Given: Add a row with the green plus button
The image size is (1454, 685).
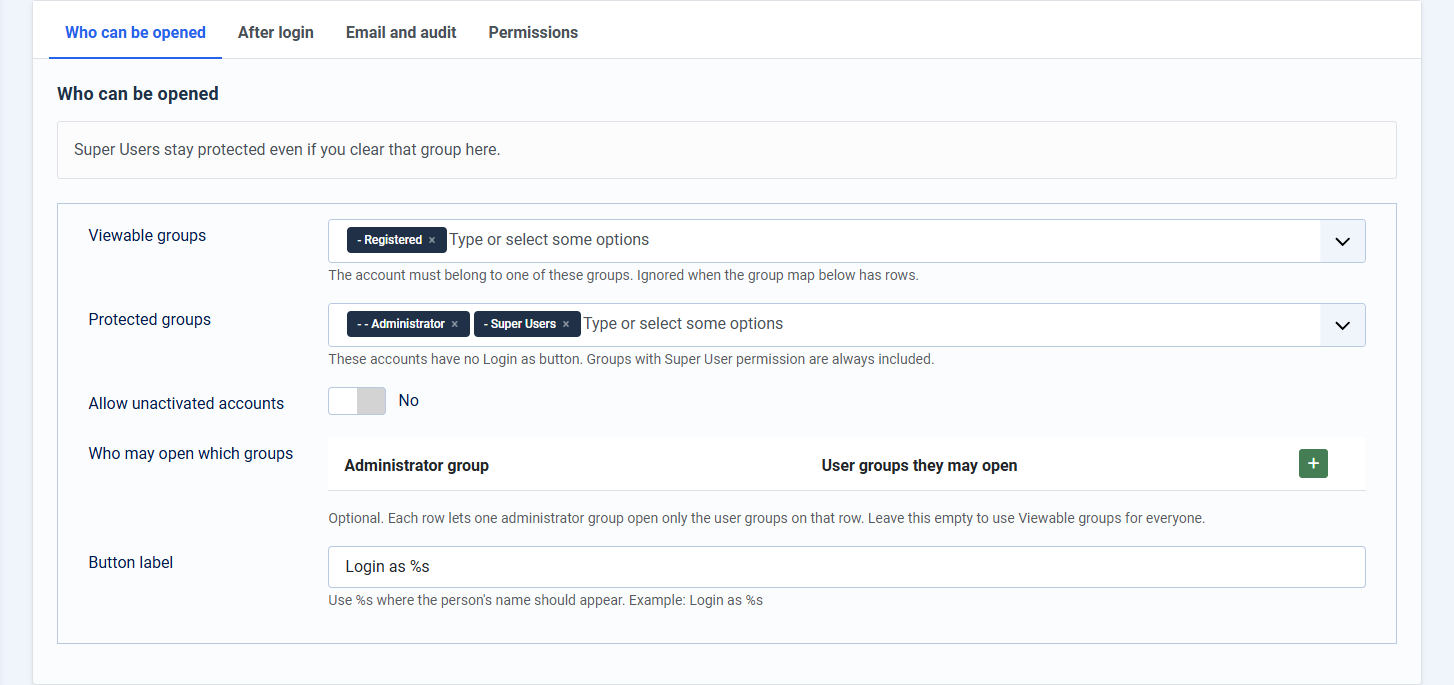Looking at the screenshot, I should tap(1313, 464).
